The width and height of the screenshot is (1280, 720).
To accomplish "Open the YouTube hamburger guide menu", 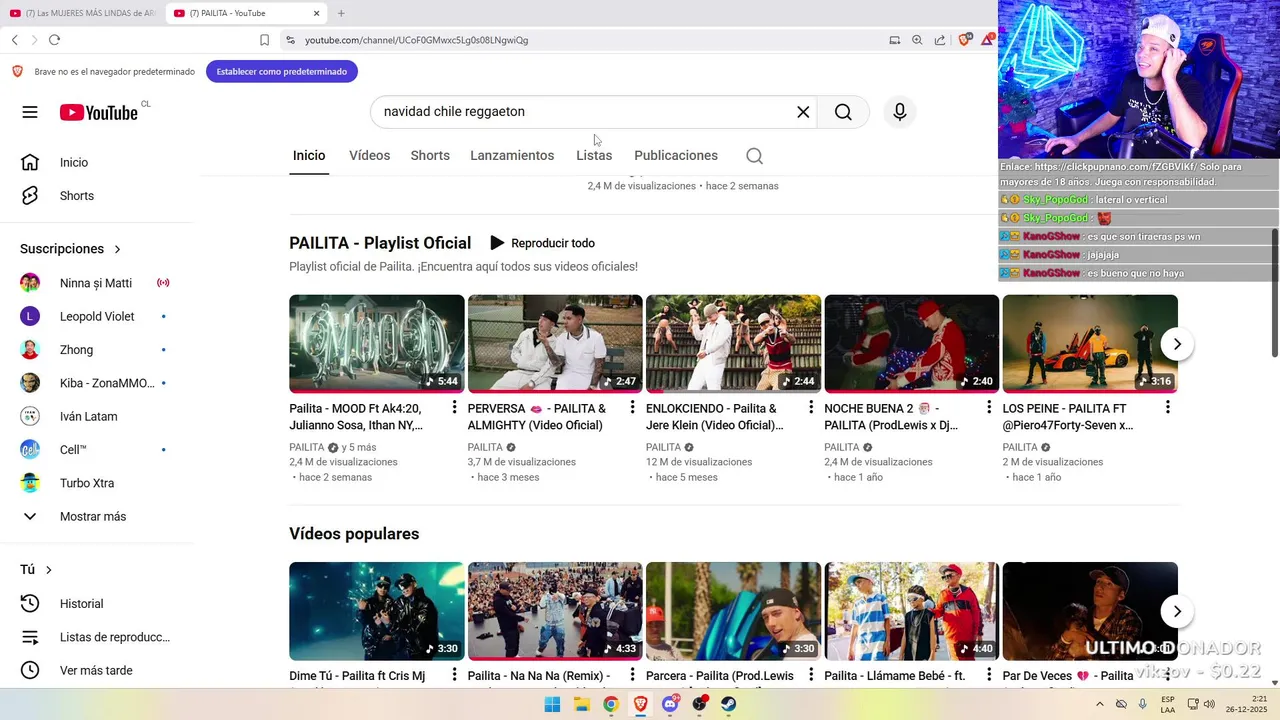I will 30,112.
